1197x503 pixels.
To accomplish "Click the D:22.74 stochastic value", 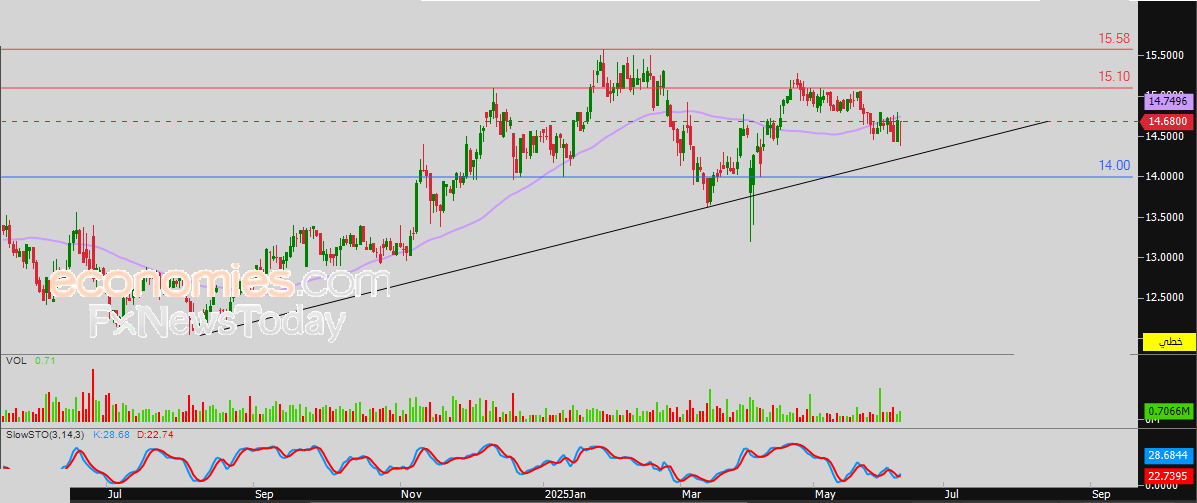I will click(153, 434).
